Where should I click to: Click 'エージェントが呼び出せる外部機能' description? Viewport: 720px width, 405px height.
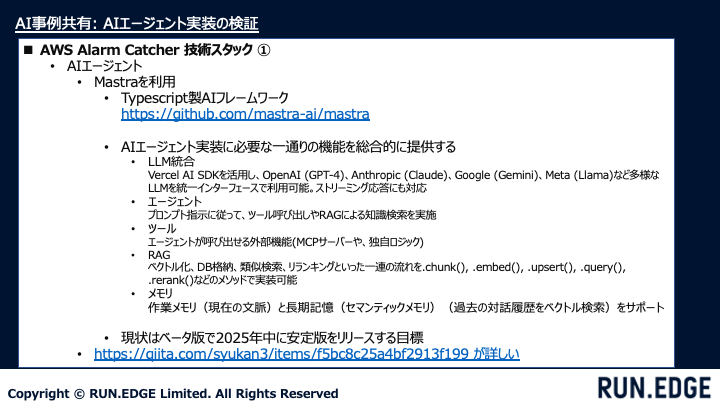(285, 242)
